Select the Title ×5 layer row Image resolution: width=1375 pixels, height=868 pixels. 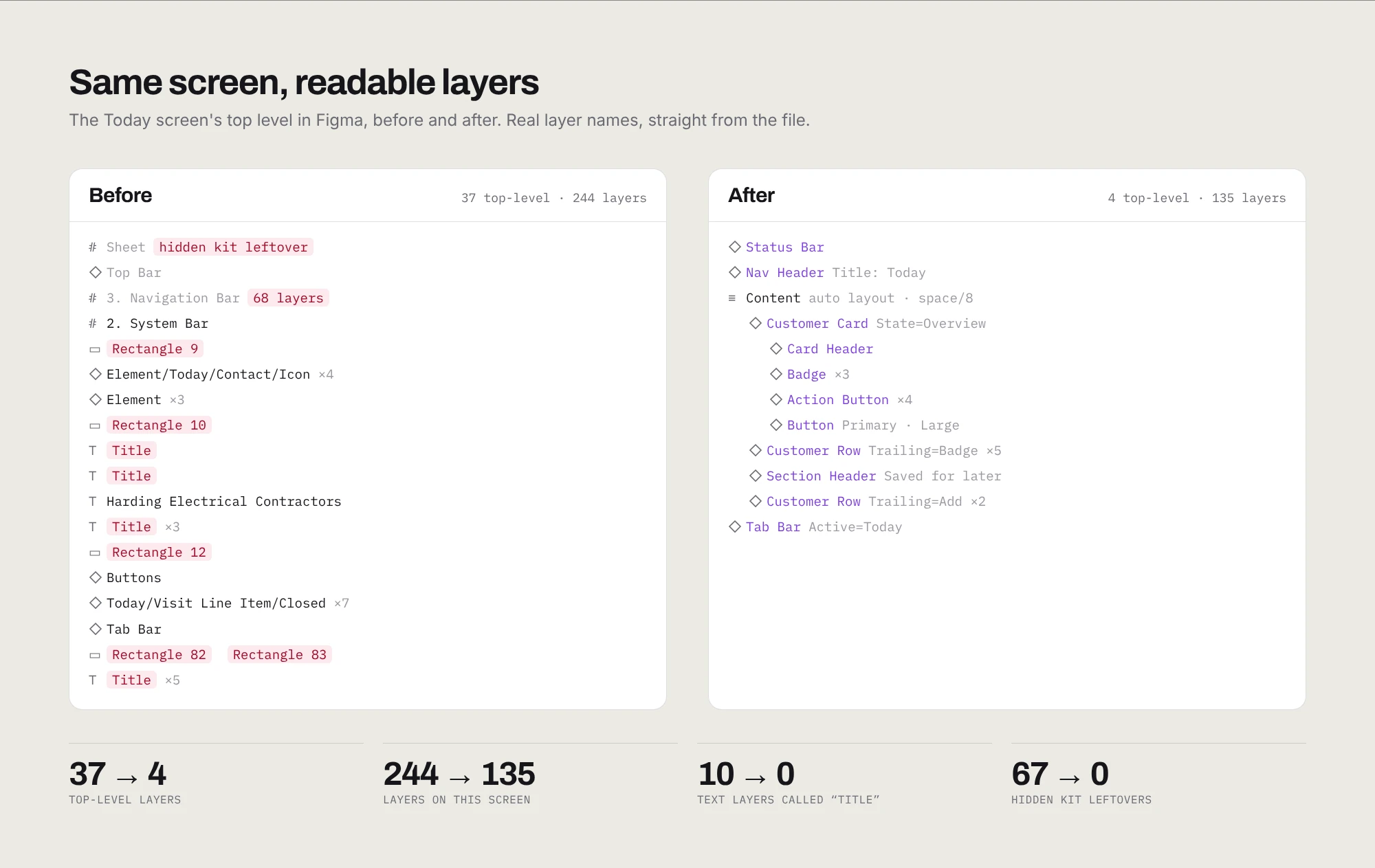coord(135,680)
